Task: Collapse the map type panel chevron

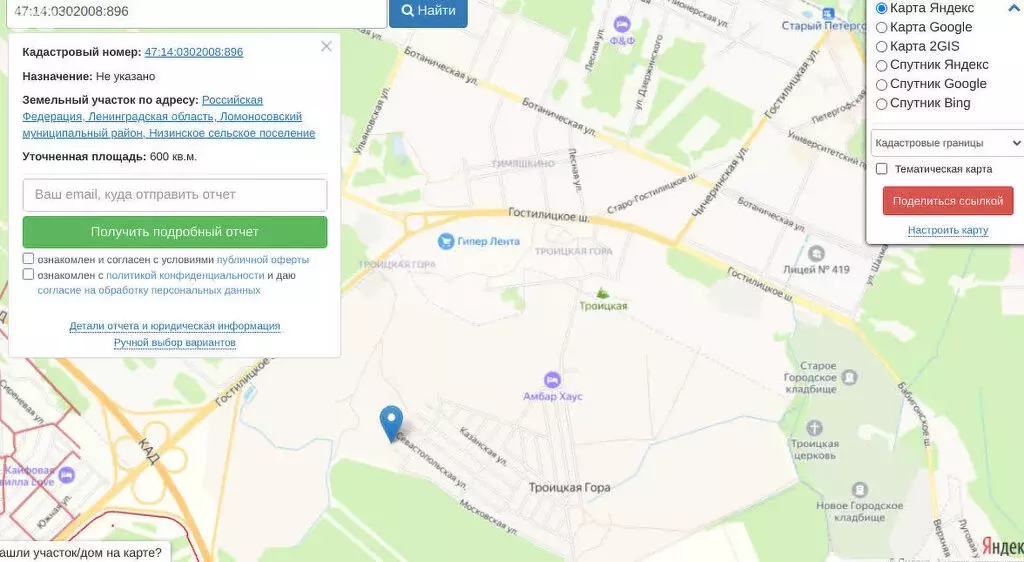Action: (x=1014, y=8)
